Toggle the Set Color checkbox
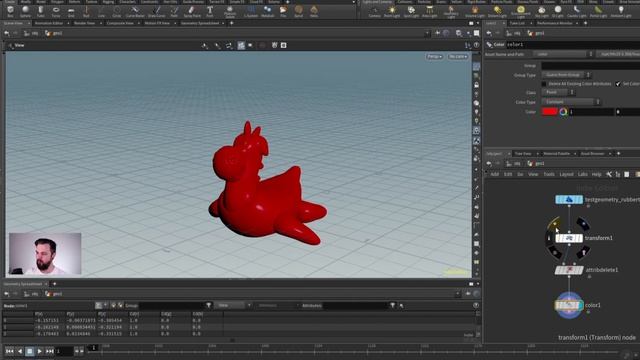640x360 pixels. pyautogui.click(x=618, y=84)
